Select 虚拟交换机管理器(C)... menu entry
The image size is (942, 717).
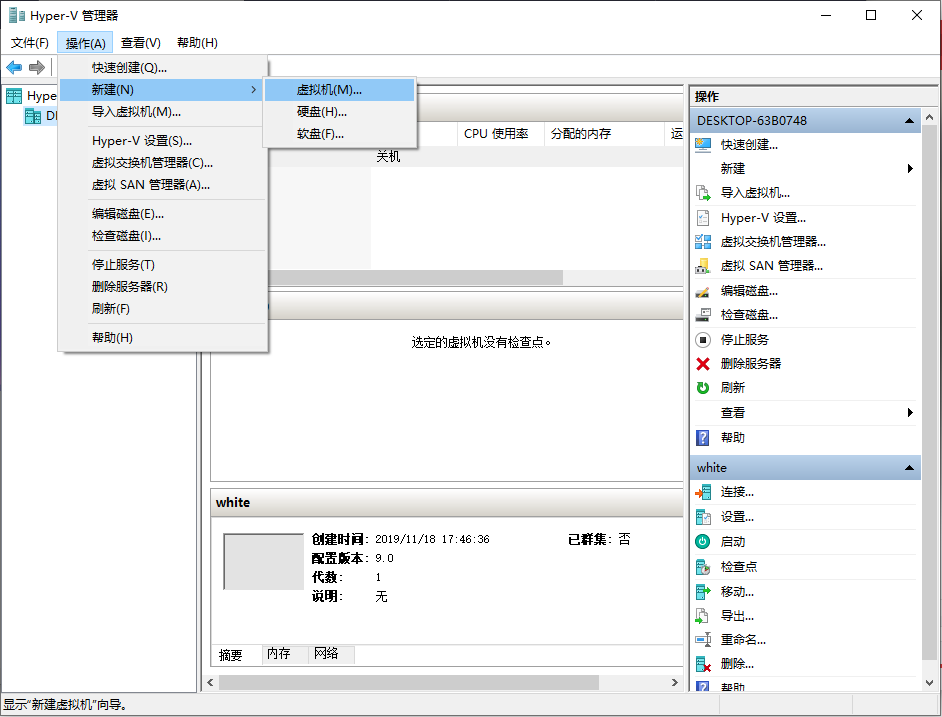pos(161,163)
